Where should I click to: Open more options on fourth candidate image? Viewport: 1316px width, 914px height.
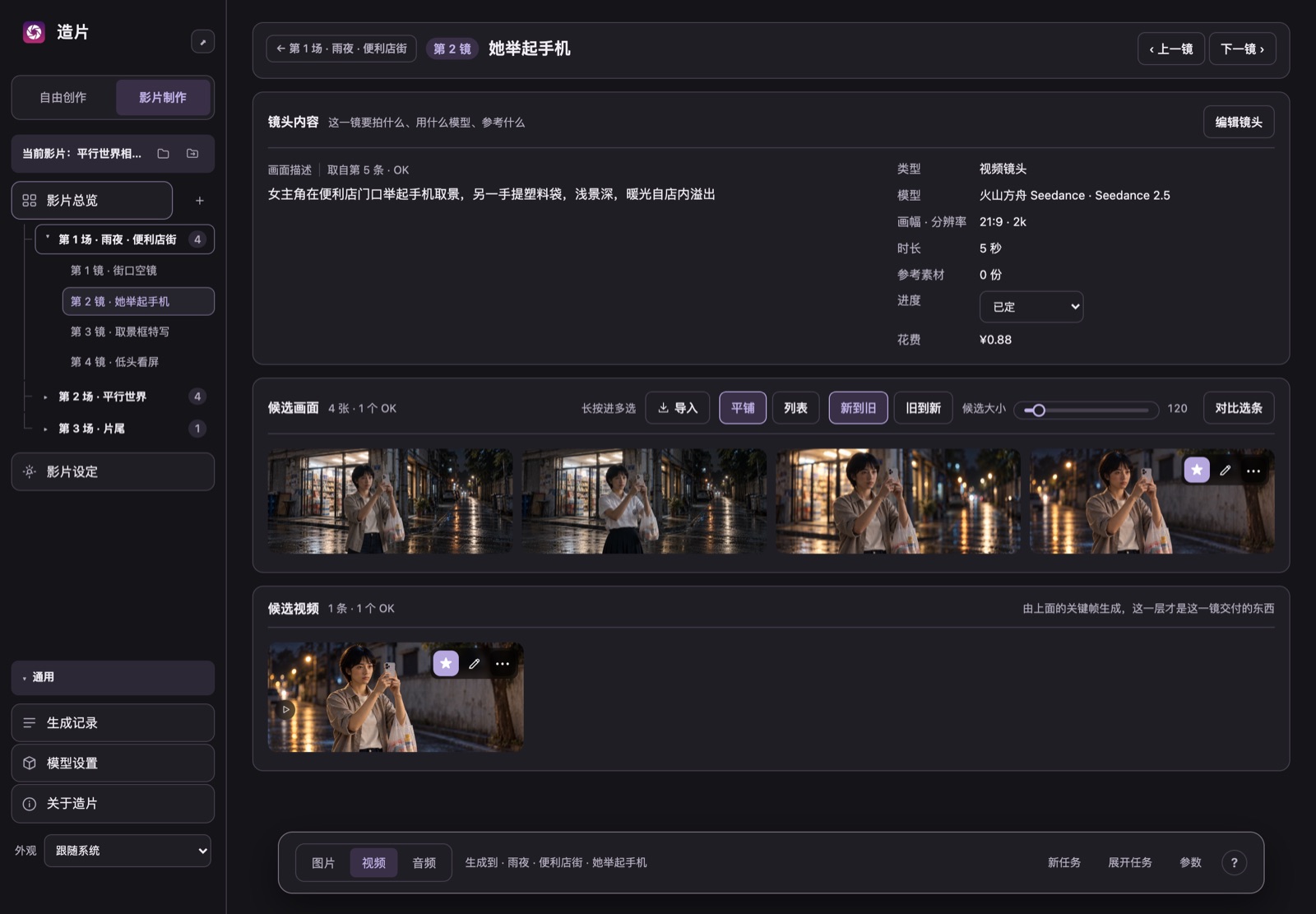(1253, 471)
